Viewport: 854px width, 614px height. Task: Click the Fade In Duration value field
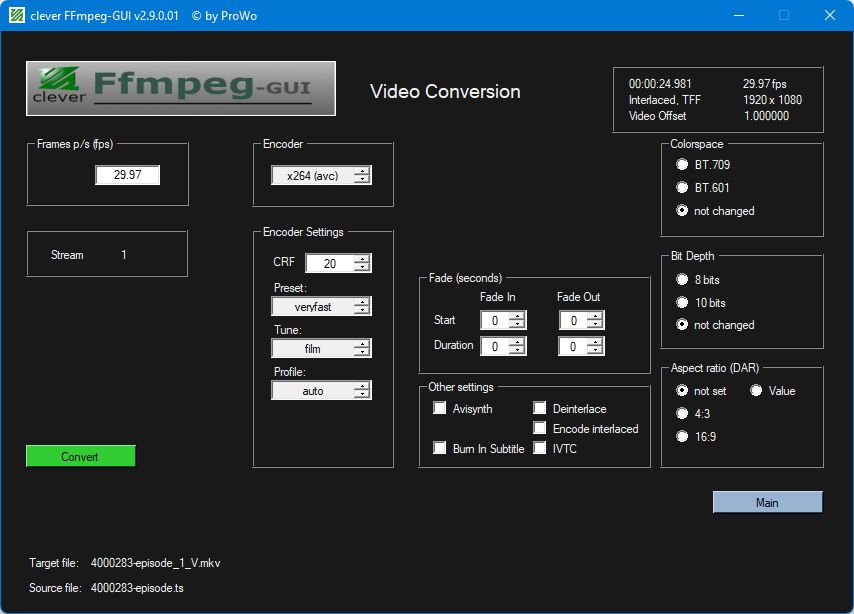pyautogui.click(x=495, y=346)
